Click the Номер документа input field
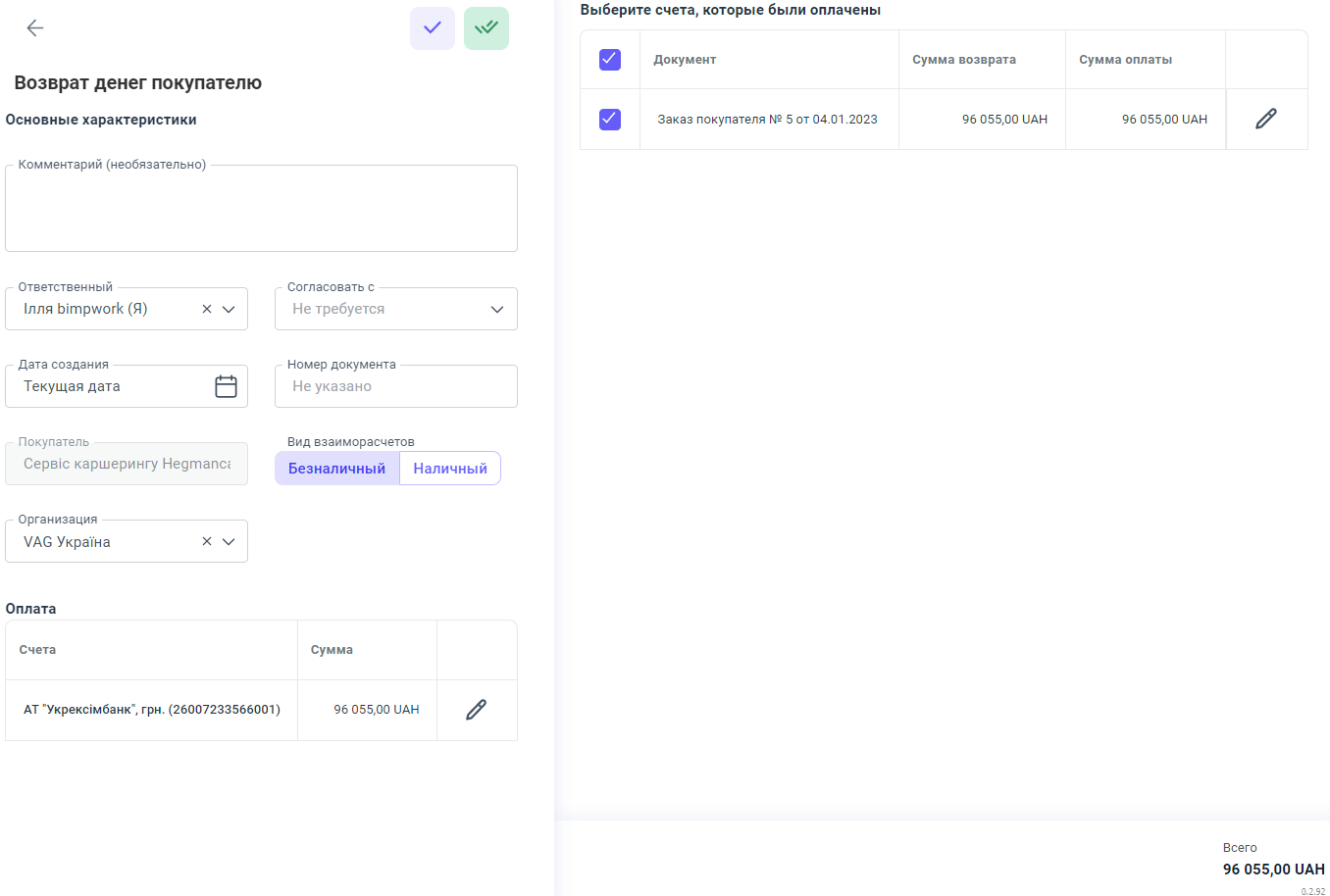 395,386
